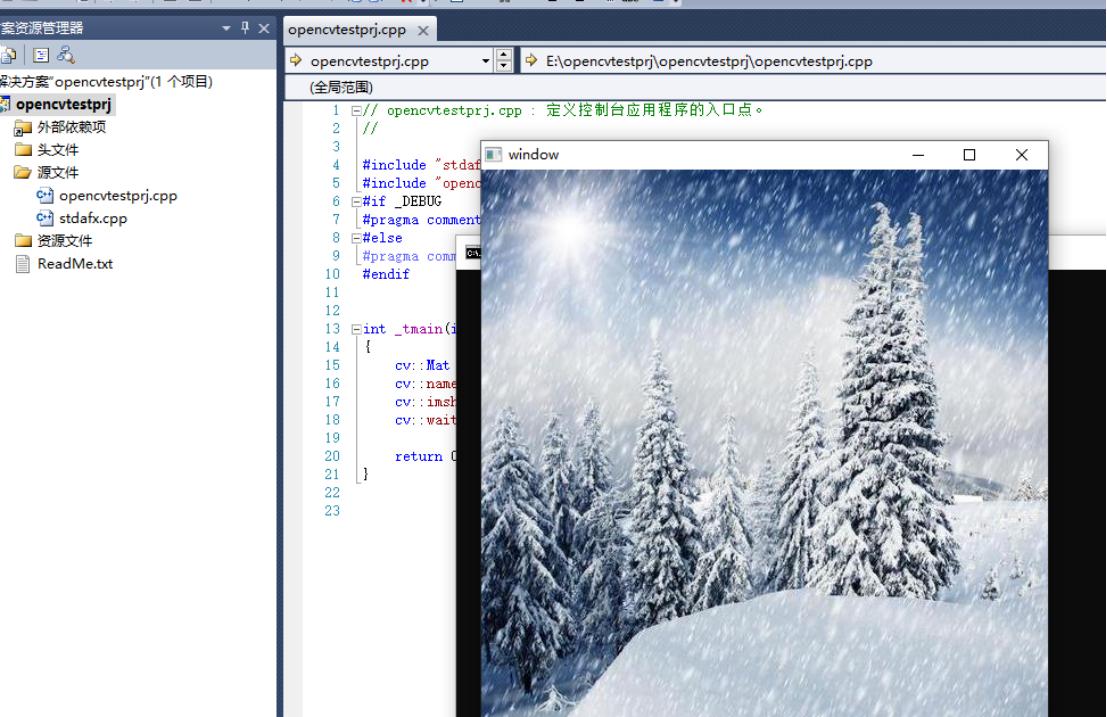Click the "return" keyword on line 20
The width and height of the screenshot is (1107, 717).
click(x=419, y=457)
